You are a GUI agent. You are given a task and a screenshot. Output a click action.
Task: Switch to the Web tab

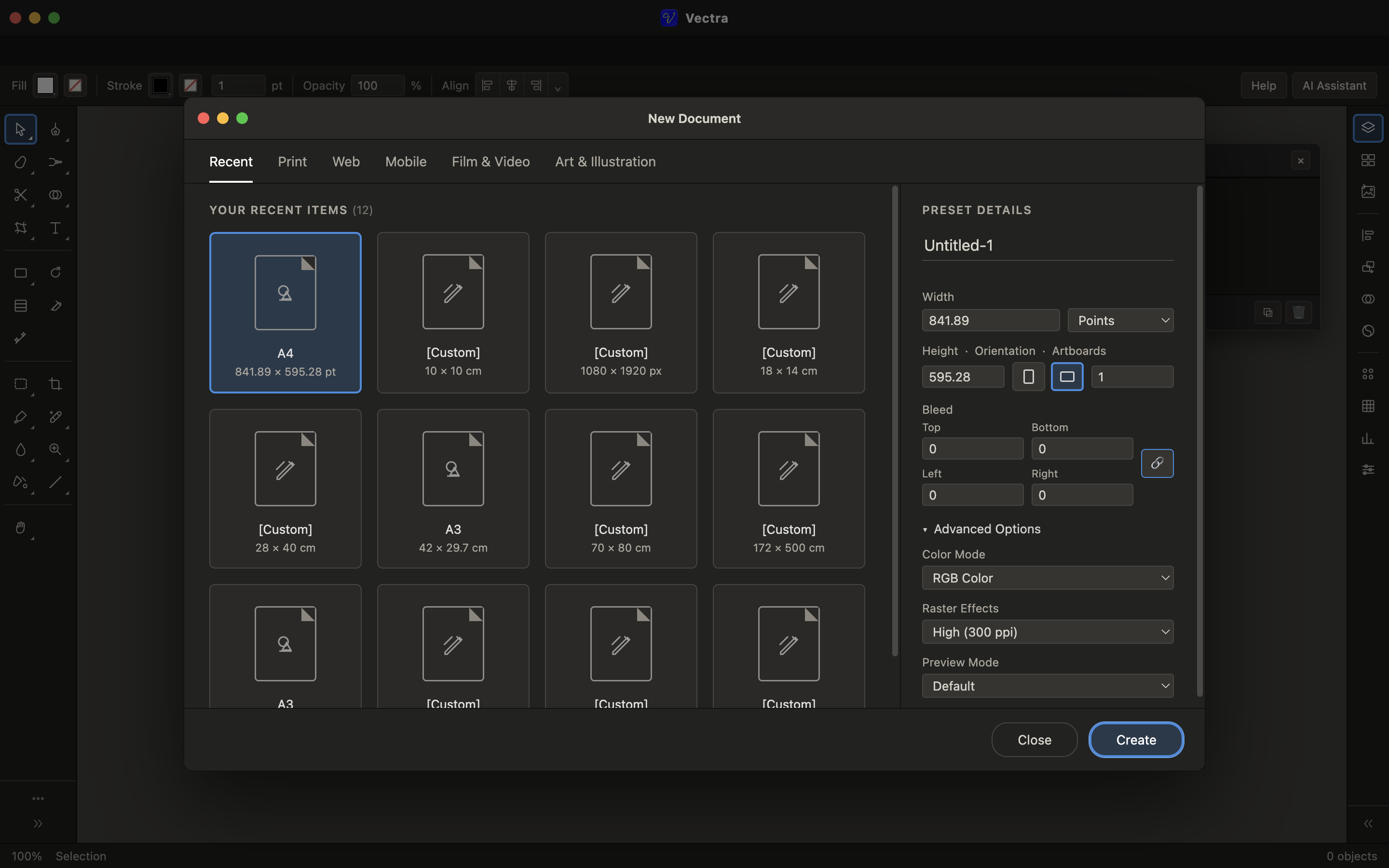346,162
